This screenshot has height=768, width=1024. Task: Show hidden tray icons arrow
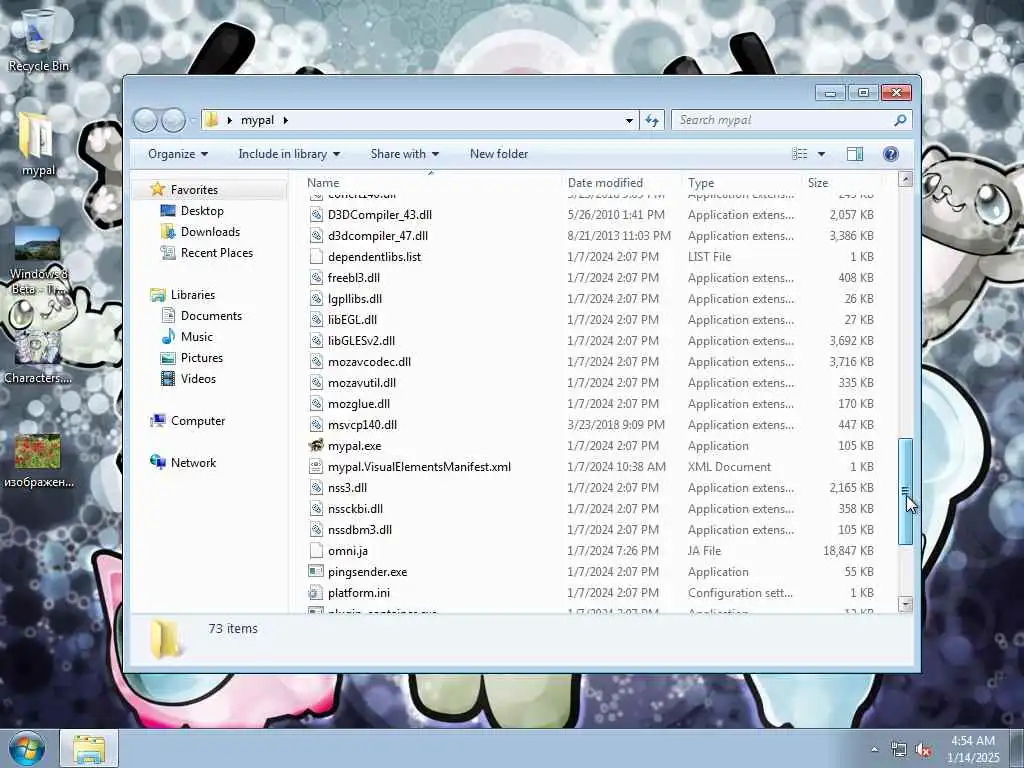874,749
